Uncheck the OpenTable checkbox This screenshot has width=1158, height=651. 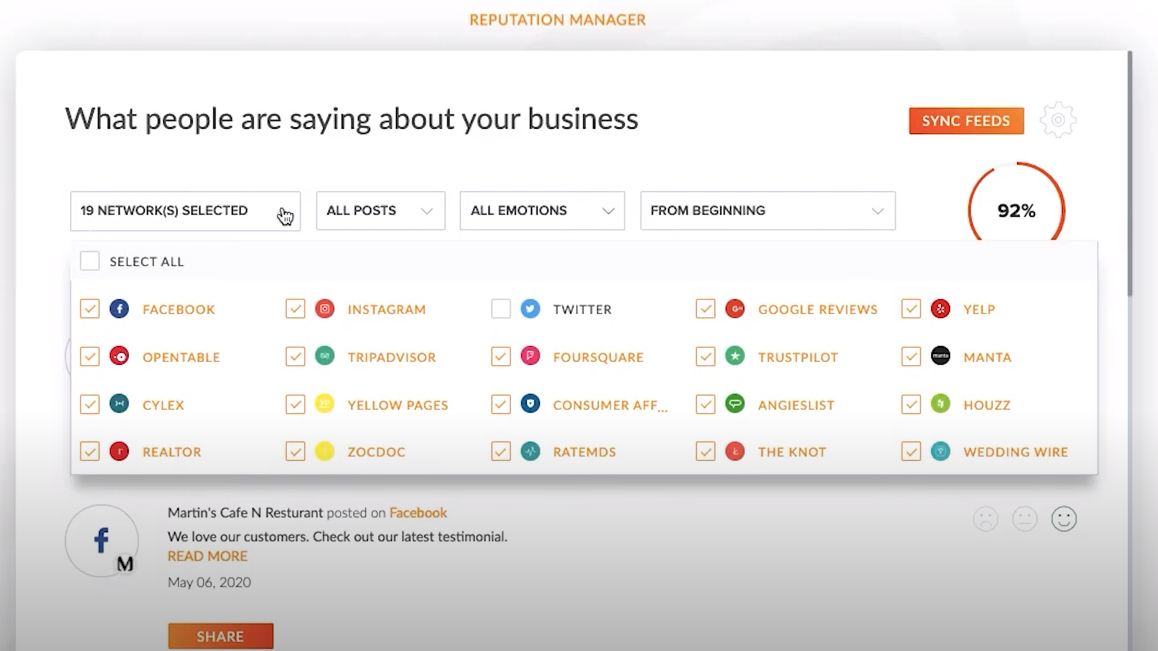[x=89, y=357]
